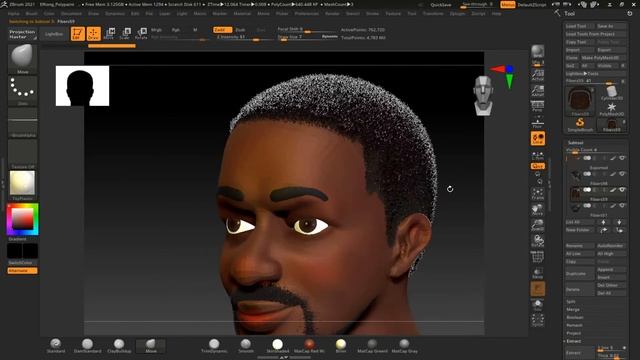The height and width of the screenshot is (360, 640).
Task: Click the Load Tool button
Action: (x=580, y=26)
